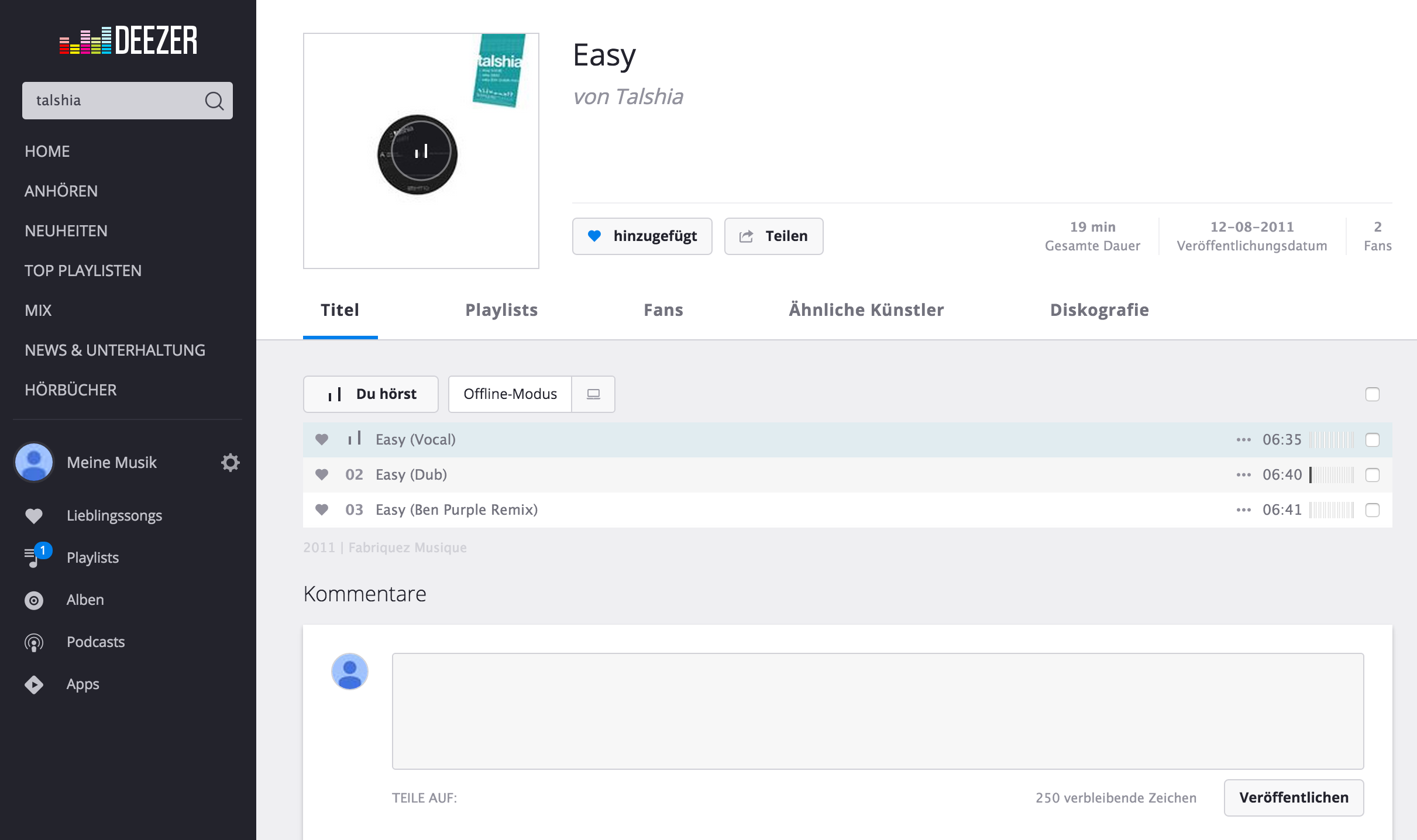
Task: Click the Fabriquez Musique label text
Action: pos(407,548)
